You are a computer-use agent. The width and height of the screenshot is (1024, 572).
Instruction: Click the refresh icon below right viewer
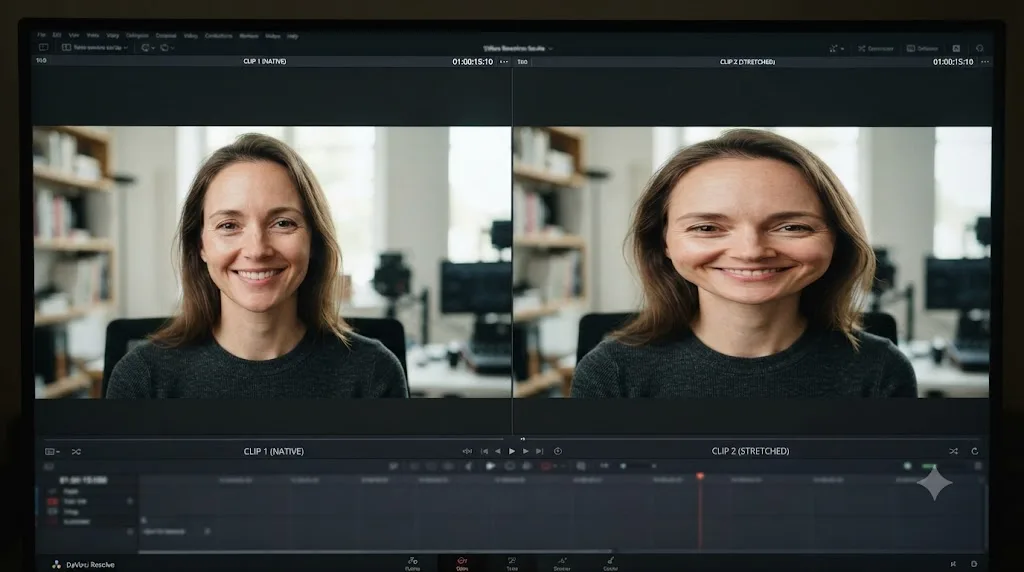pyautogui.click(x=974, y=451)
